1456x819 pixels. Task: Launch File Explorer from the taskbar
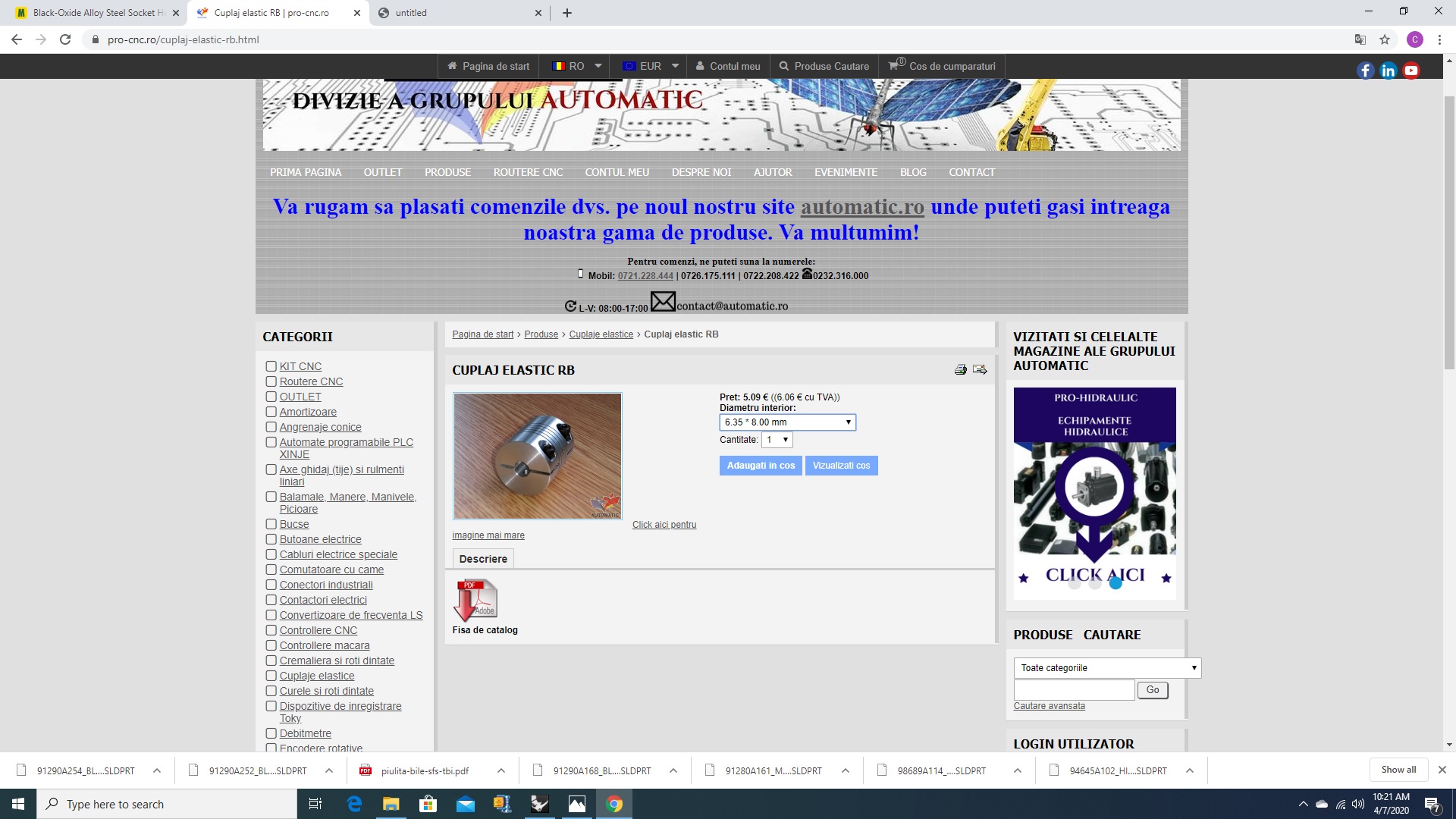tap(391, 804)
